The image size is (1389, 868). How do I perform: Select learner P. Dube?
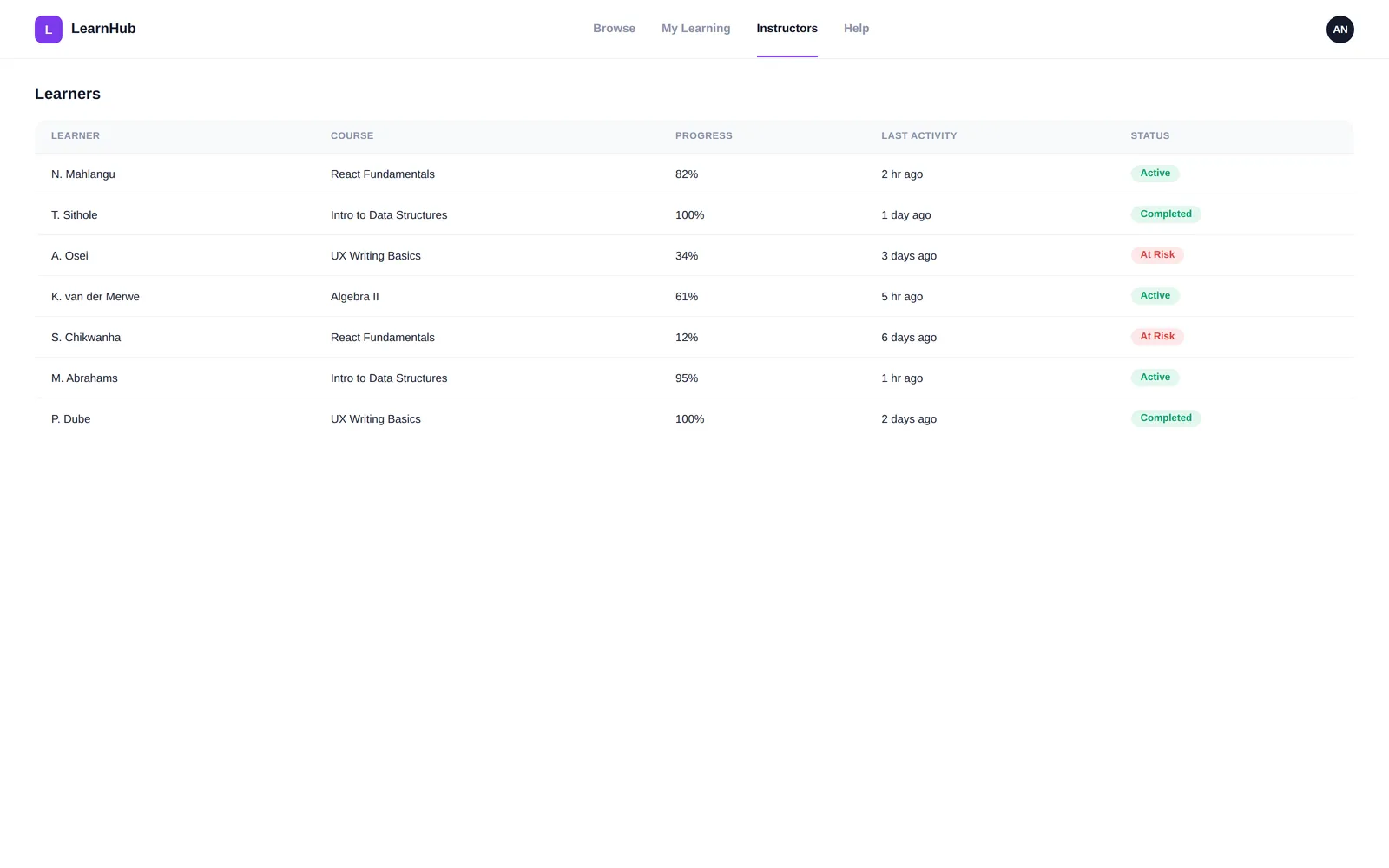pos(71,419)
